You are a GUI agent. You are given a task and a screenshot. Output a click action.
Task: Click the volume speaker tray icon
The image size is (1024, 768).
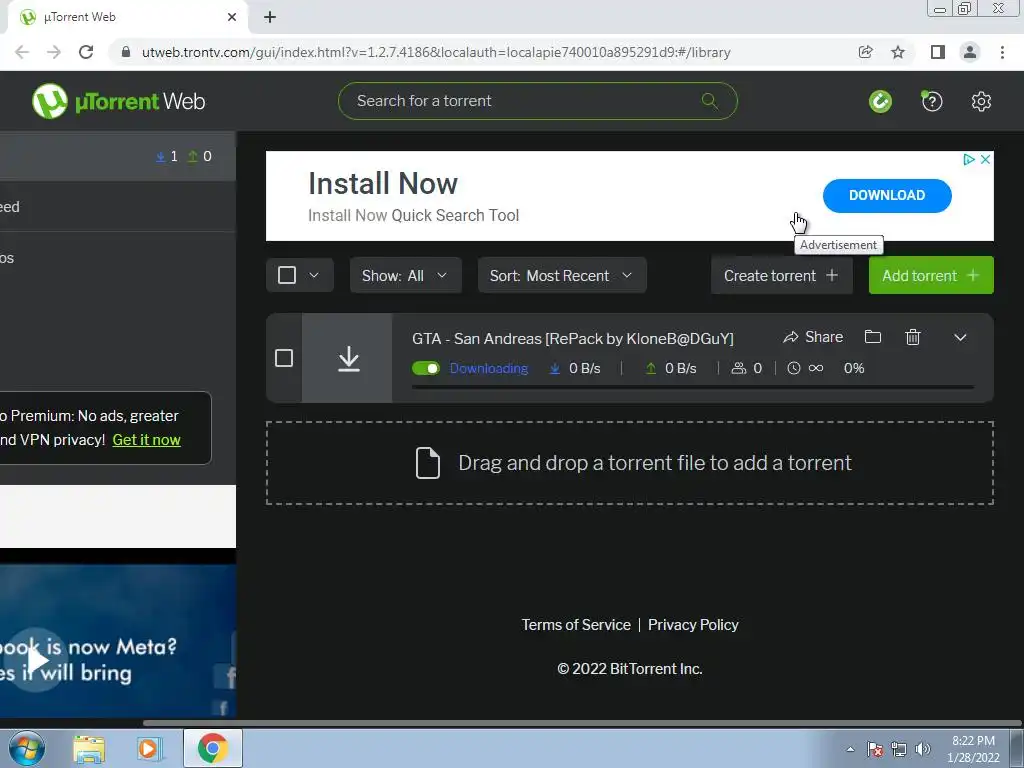(x=923, y=749)
